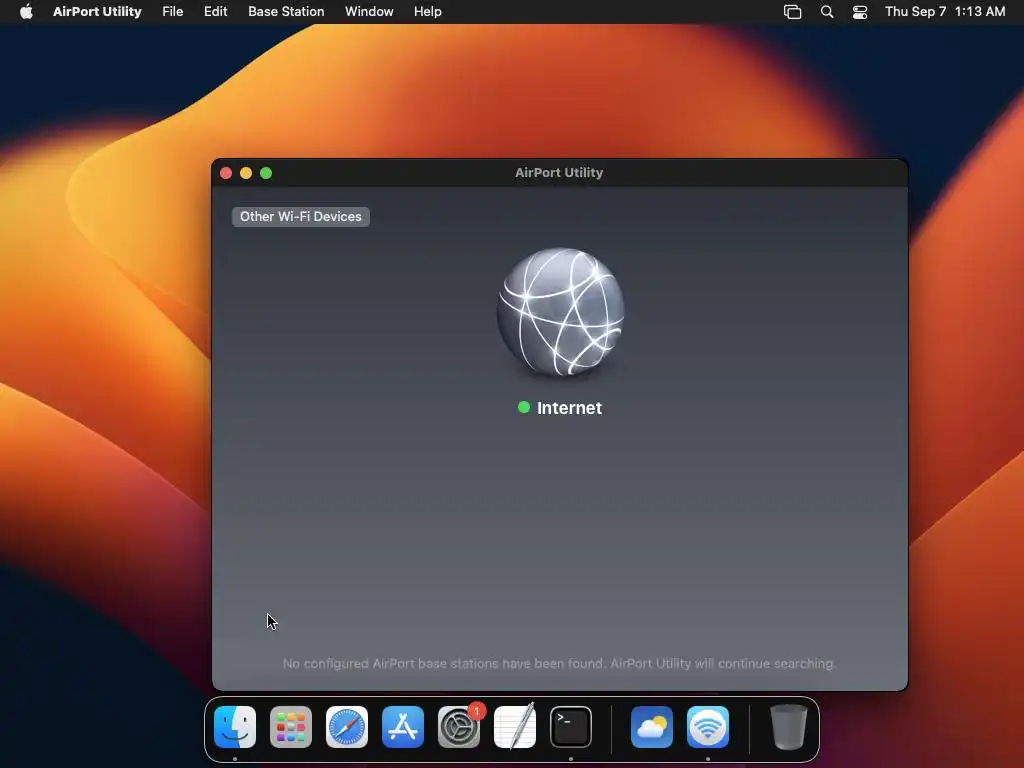Open Finder from the Dock
Screen dimensions: 1024x768
point(235,726)
